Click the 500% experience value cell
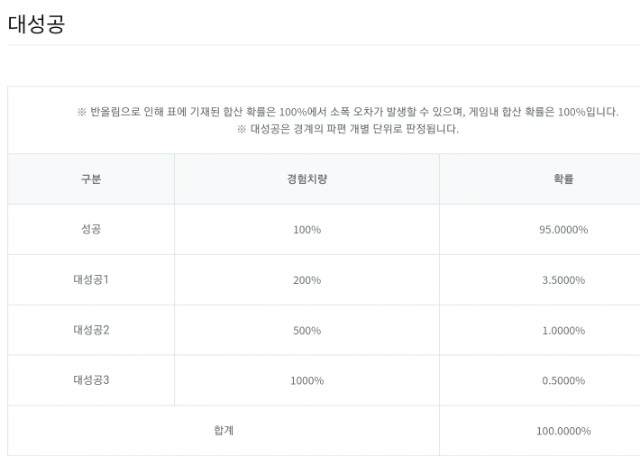This screenshot has width=640, height=456. 306,330
